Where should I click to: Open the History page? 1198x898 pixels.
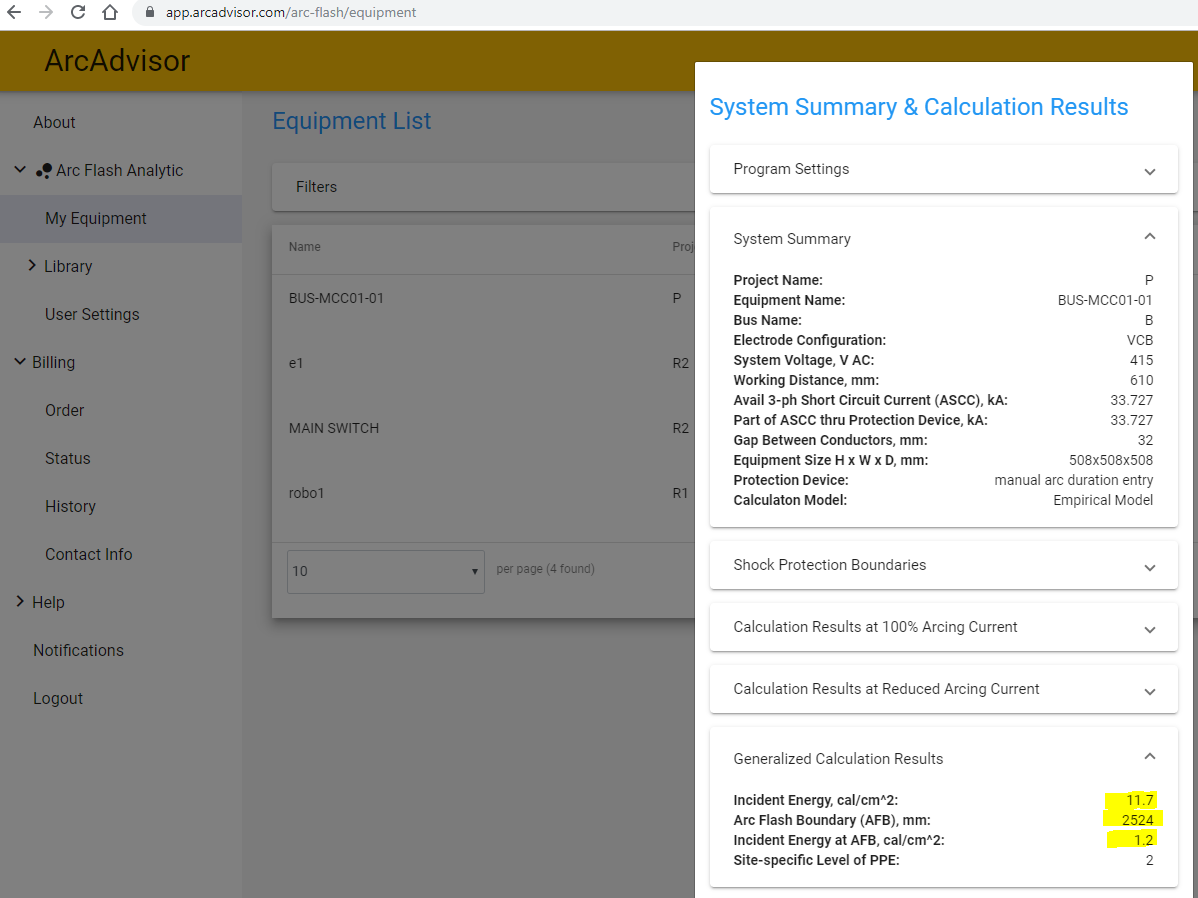pyautogui.click(x=70, y=506)
